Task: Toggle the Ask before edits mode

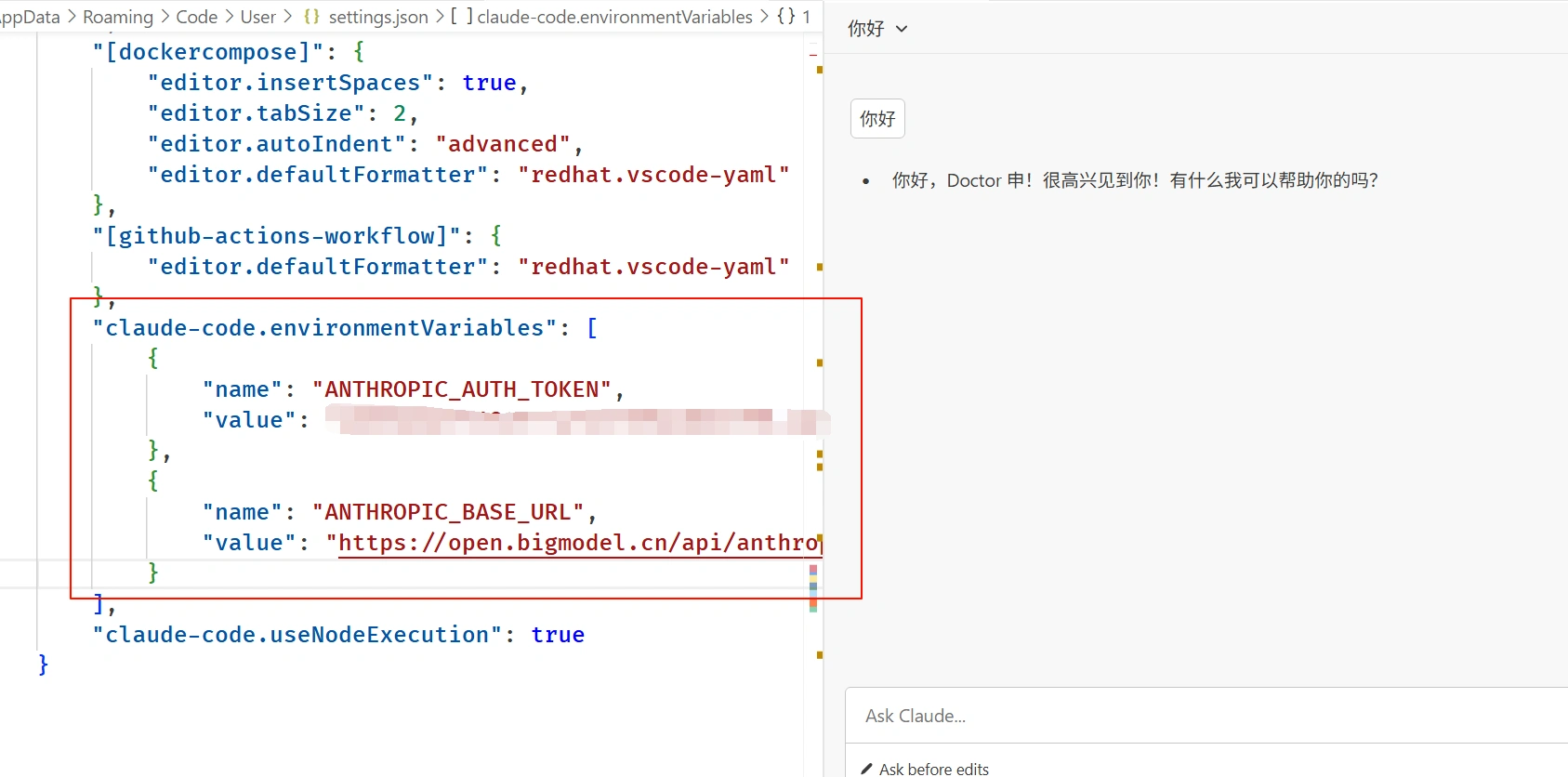Action: click(925, 769)
